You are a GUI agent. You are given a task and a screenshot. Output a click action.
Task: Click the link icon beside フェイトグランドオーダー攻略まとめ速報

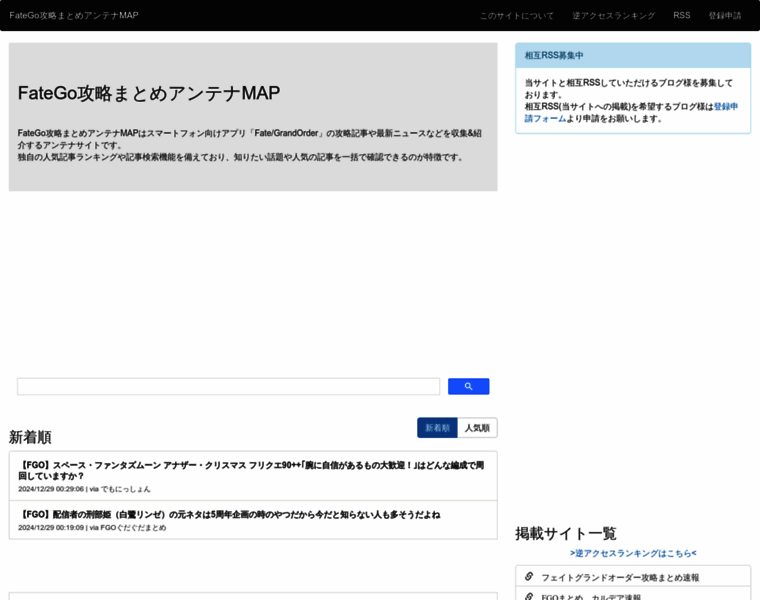coord(529,576)
